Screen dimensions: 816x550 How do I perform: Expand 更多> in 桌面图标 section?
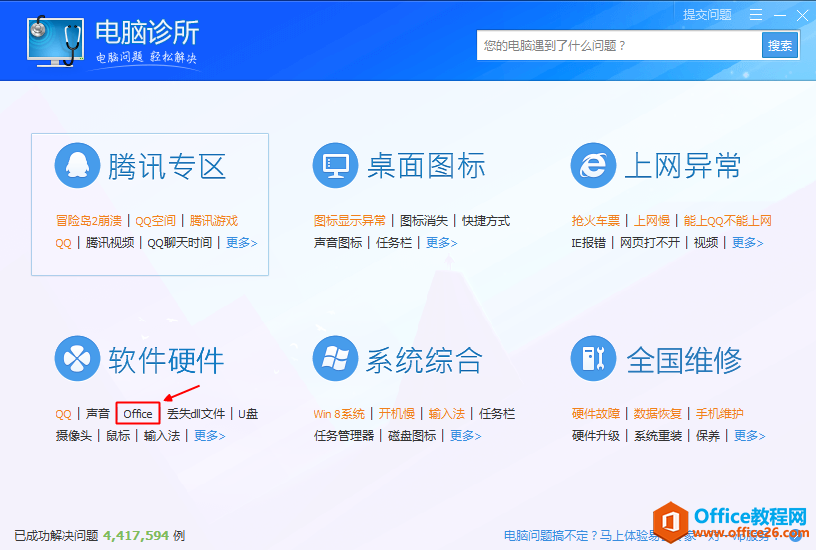coord(442,242)
